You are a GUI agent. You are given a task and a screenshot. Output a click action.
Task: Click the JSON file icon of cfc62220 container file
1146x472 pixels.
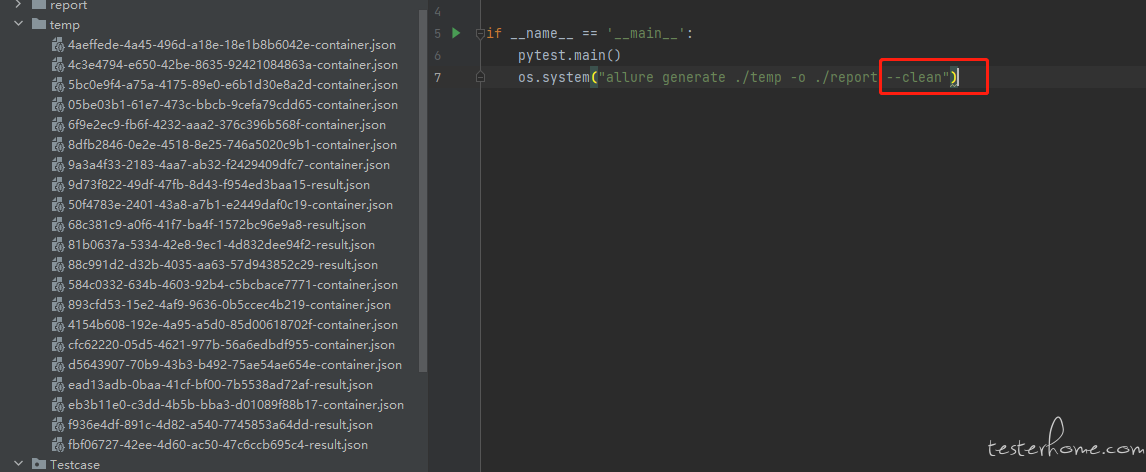click(58, 344)
